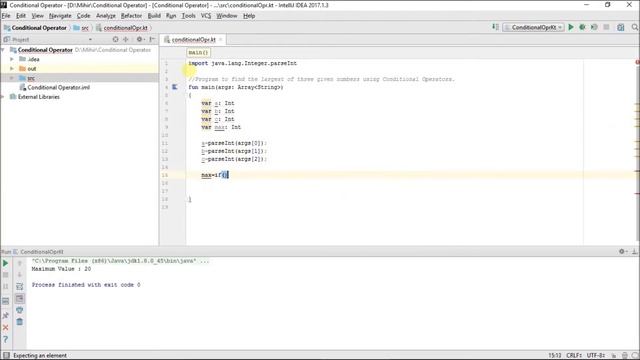The image size is (640, 360).
Task: Click the stop icon in the top toolbar
Action: pyautogui.click(x=606, y=27)
